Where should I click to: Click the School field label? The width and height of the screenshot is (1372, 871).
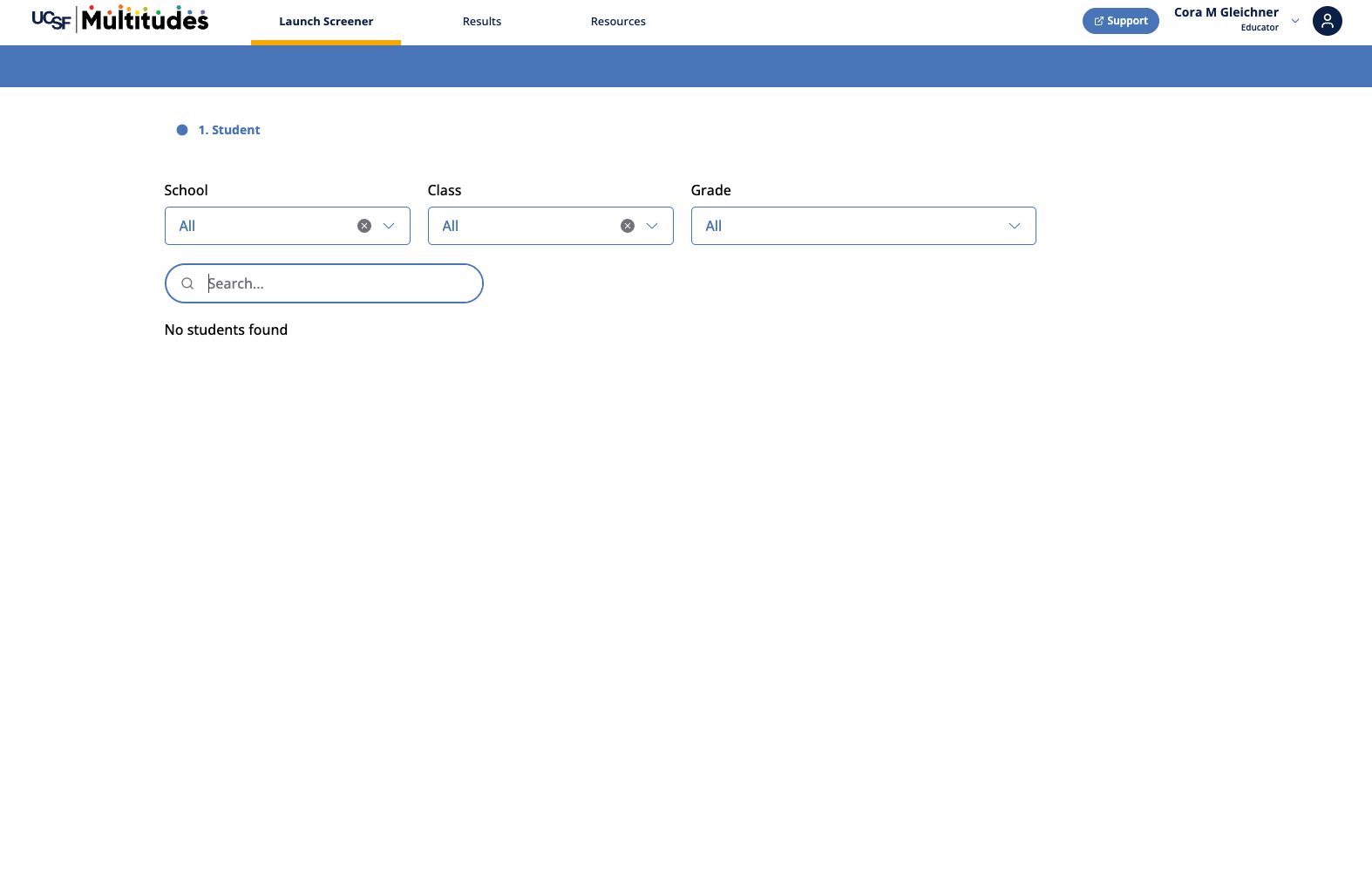[x=187, y=190]
